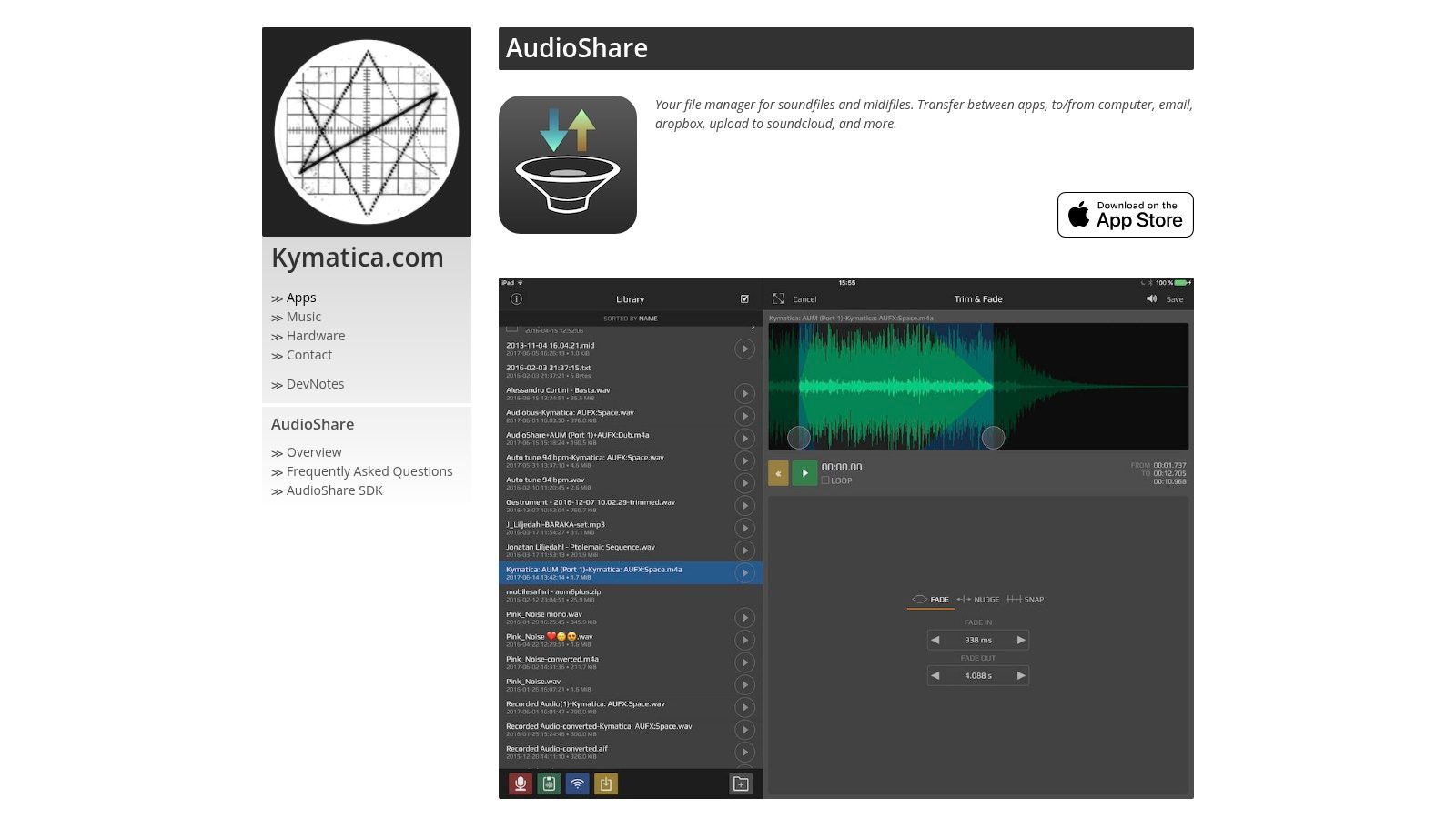Screen dimensions: 1456x819
Task: Click the fullscreen expand icon beside Cancel
Action: click(x=778, y=298)
